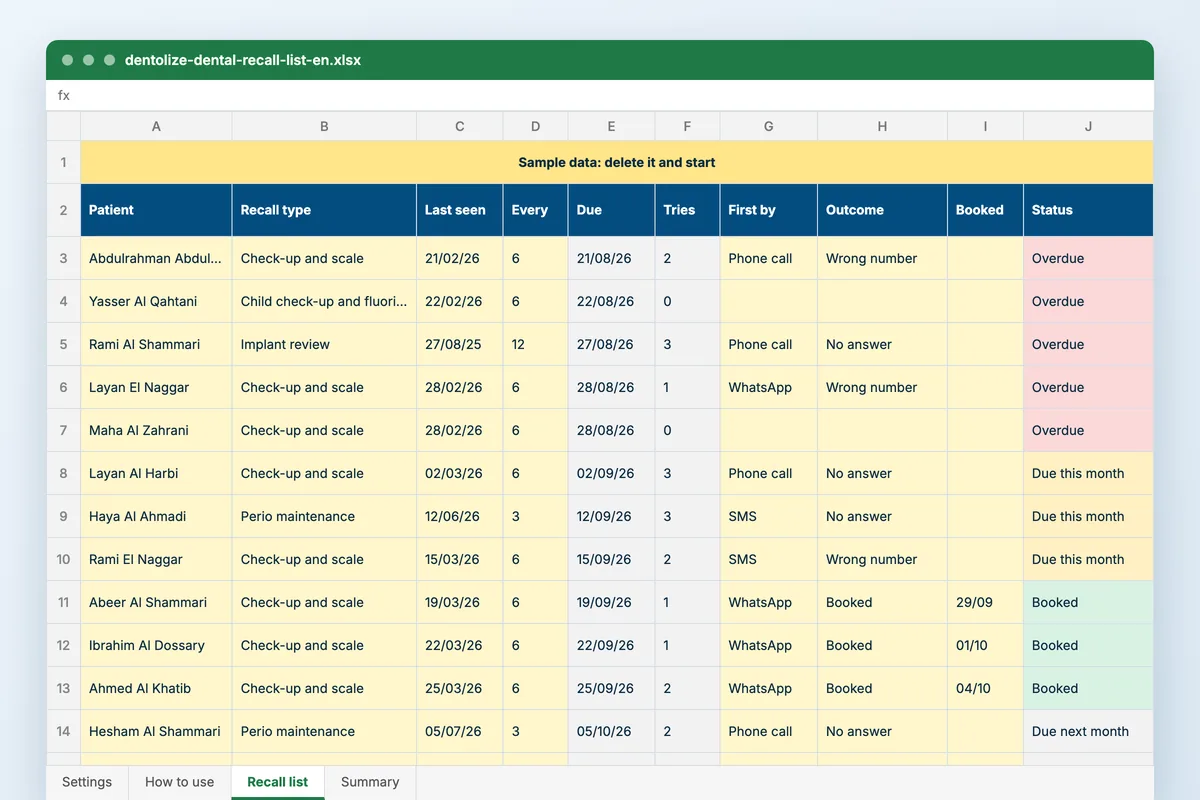The width and height of the screenshot is (1200, 800).
Task: Click the 'Booked' column header cell
Action: (x=985, y=210)
